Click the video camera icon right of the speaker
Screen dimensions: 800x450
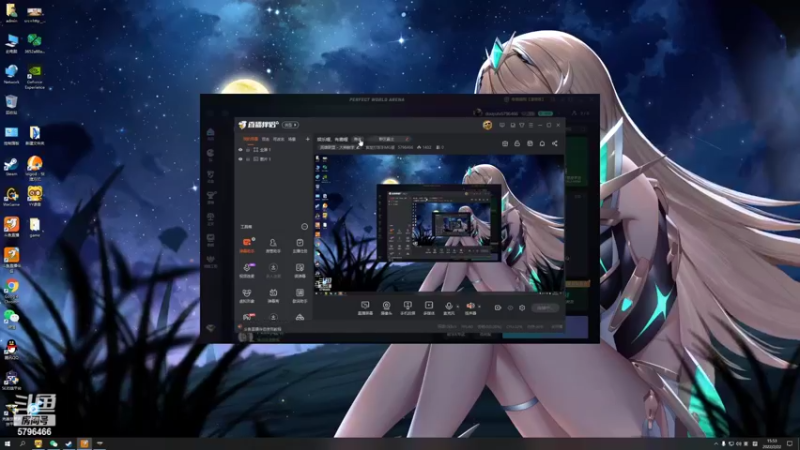click(497, 308)
